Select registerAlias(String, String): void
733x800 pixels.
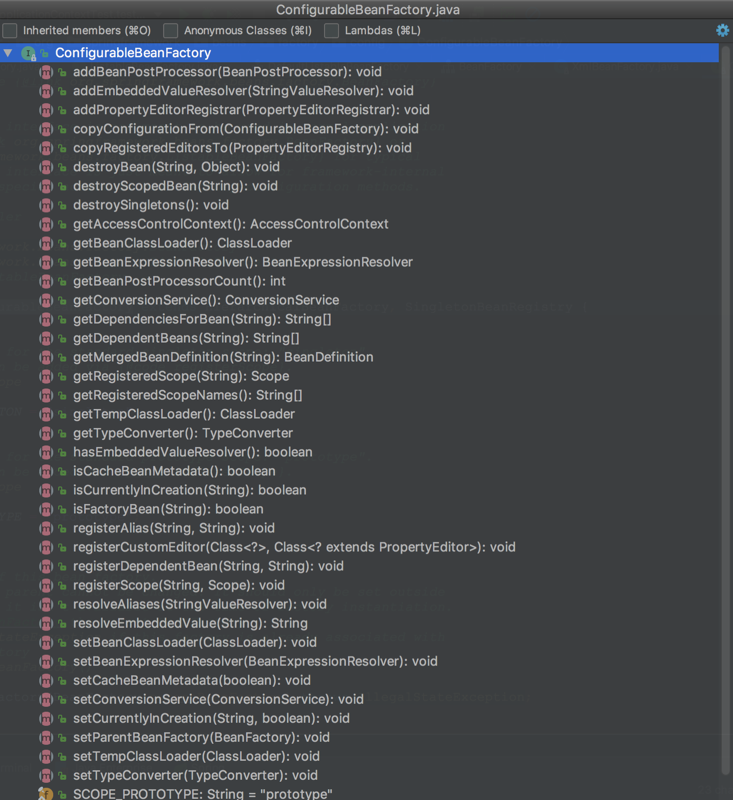(x=173, y=528)
